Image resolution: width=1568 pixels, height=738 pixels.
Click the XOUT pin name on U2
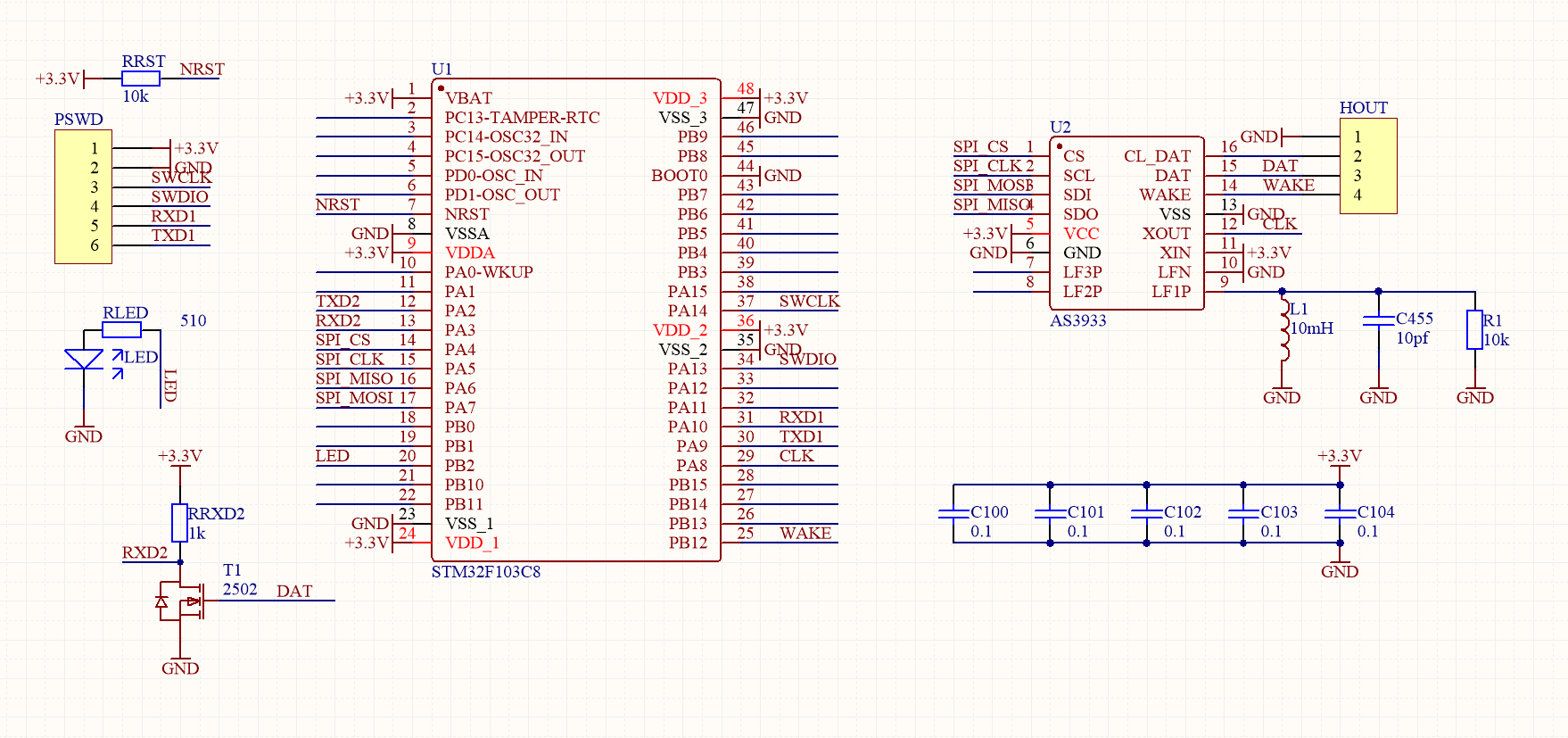pos(1167,234)
